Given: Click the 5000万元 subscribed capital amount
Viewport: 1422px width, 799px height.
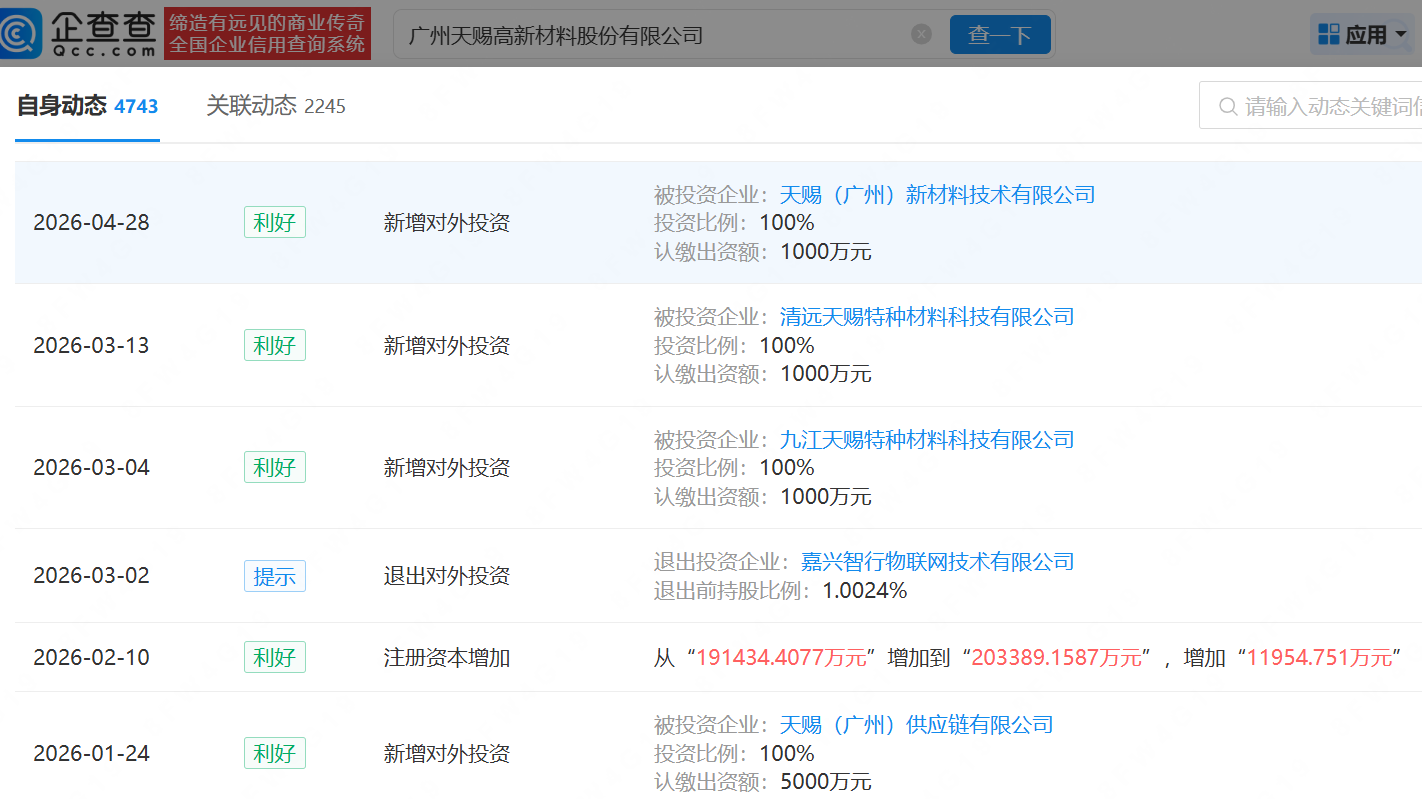Looking at the screenshot, I should (826, 782).
